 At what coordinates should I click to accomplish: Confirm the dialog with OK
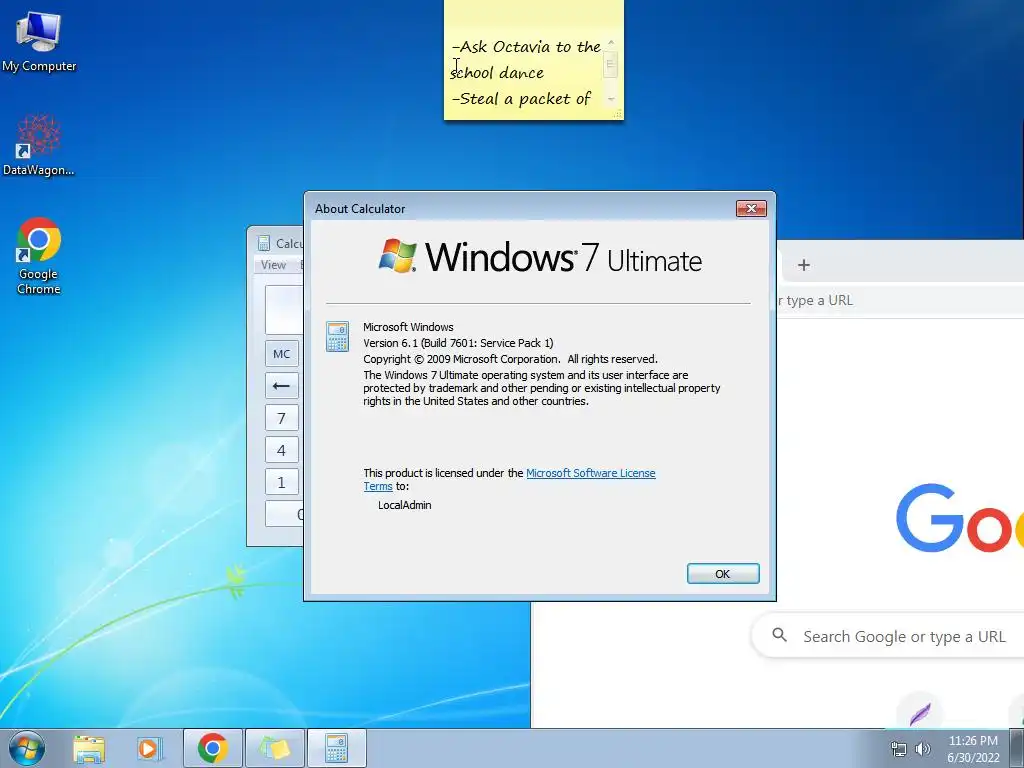point(723,573)
